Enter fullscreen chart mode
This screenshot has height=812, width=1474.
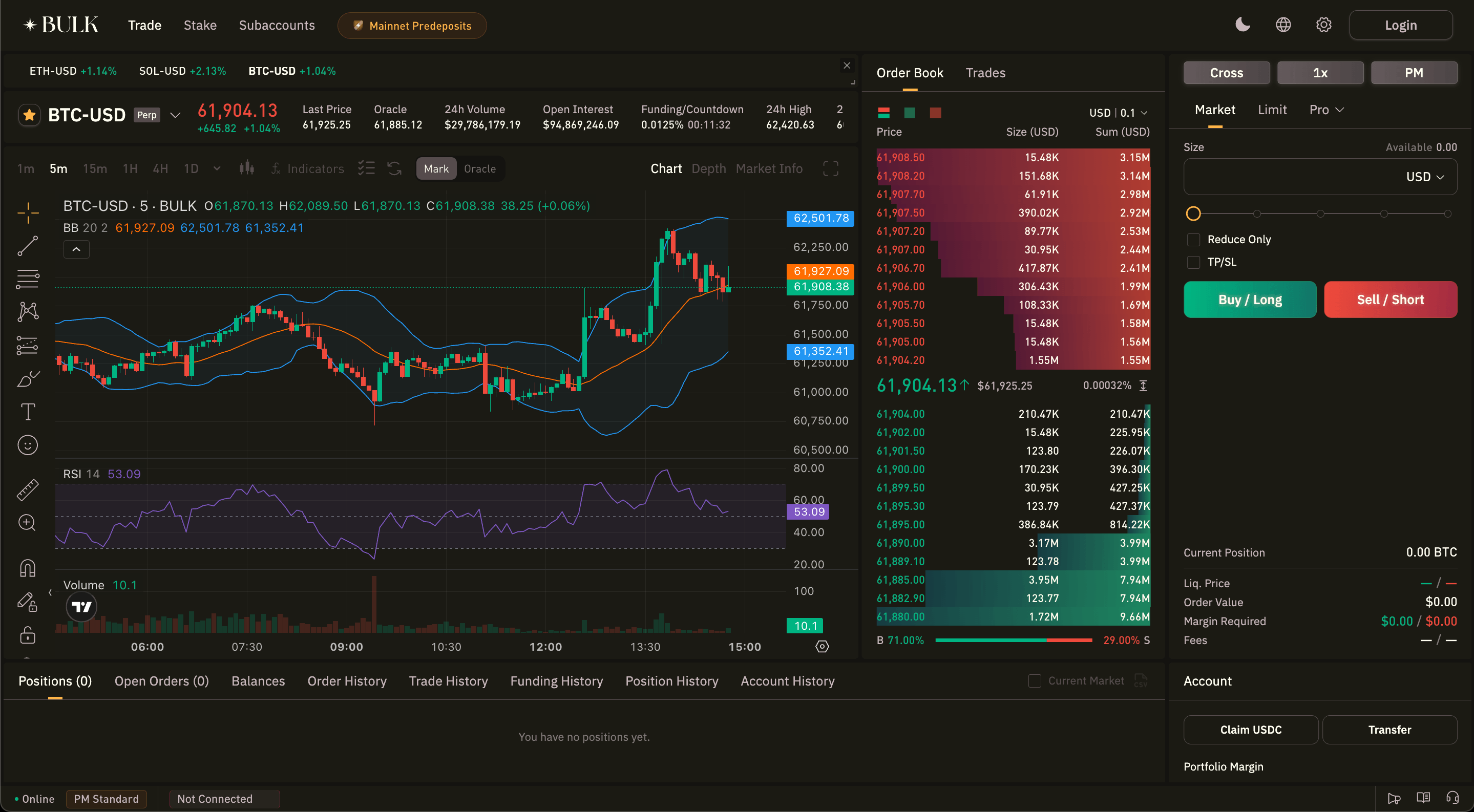830,168
